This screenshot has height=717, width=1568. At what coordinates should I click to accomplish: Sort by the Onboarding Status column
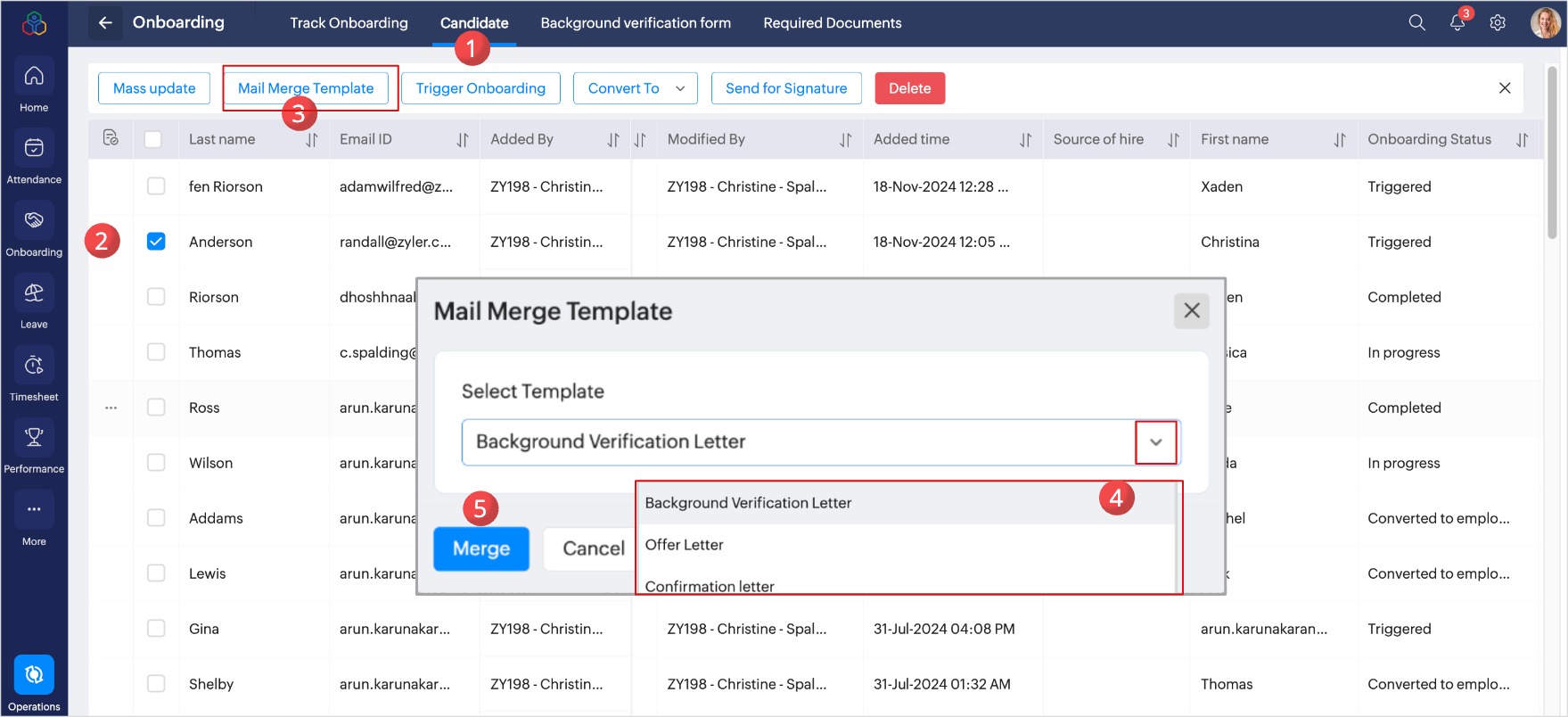1522,140
